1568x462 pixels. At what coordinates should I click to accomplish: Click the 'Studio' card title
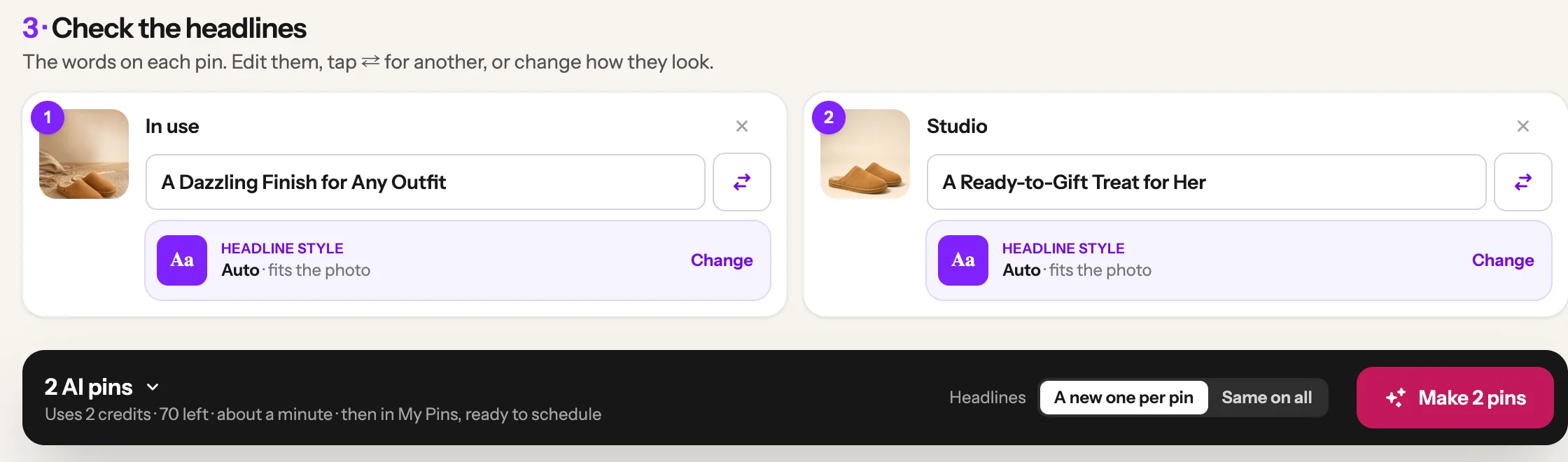pos(957,126)
